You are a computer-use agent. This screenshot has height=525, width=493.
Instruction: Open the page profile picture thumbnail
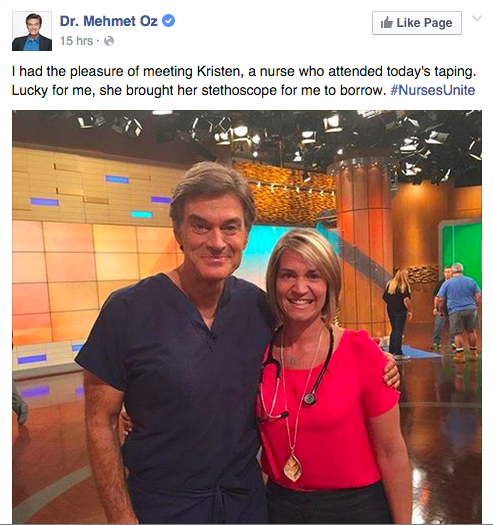point(32,31)
